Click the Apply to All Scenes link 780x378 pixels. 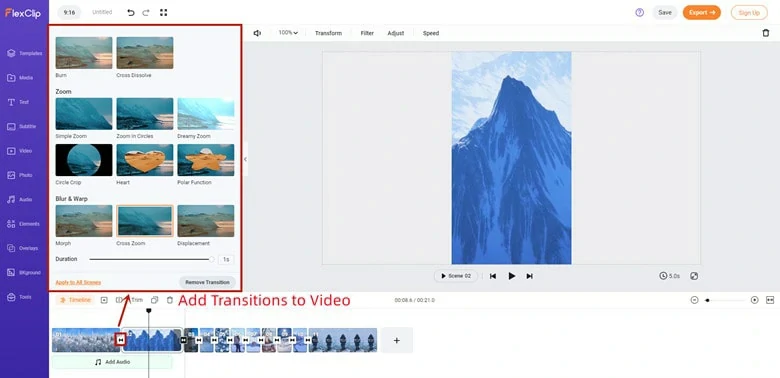[78, 283]
